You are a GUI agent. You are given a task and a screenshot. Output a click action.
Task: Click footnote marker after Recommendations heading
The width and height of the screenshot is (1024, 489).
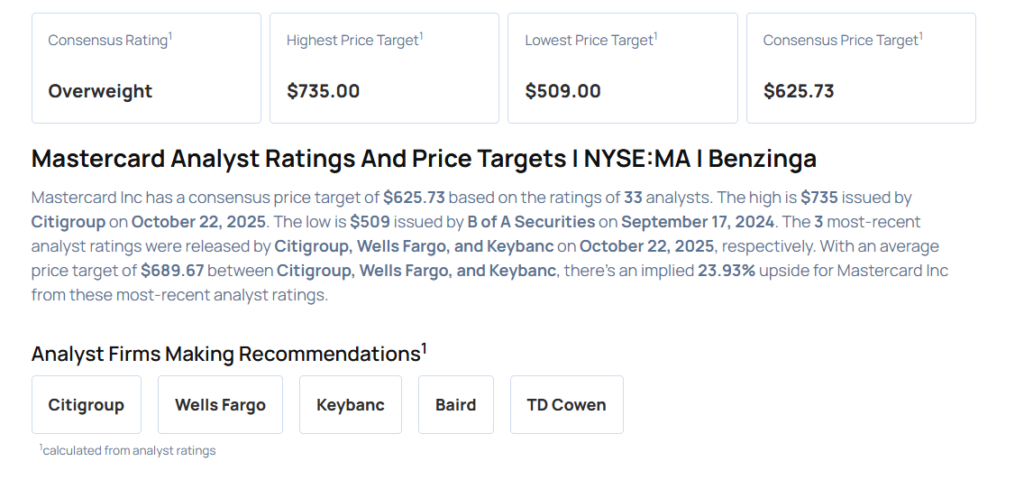click(x=424, y=348)
